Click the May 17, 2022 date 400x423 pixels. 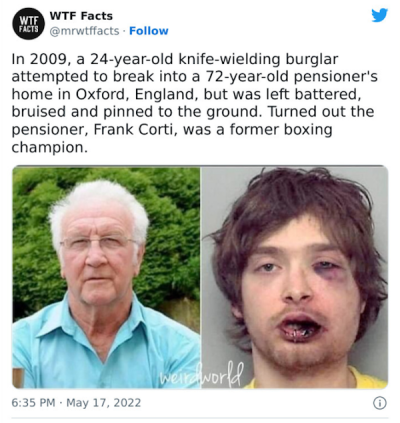tap(104, 403)
